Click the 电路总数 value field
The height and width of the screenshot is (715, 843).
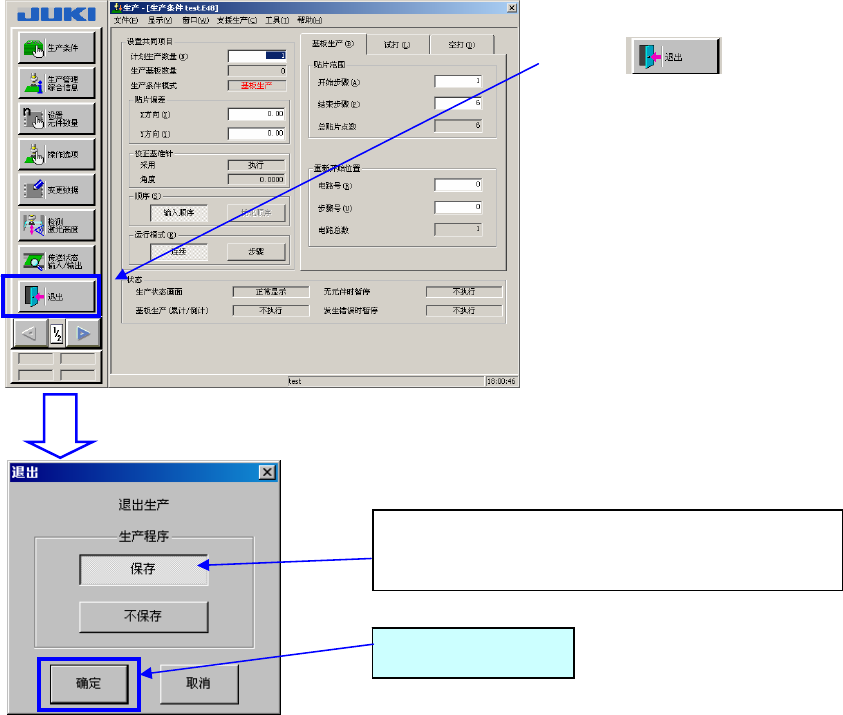coord(458,230)
